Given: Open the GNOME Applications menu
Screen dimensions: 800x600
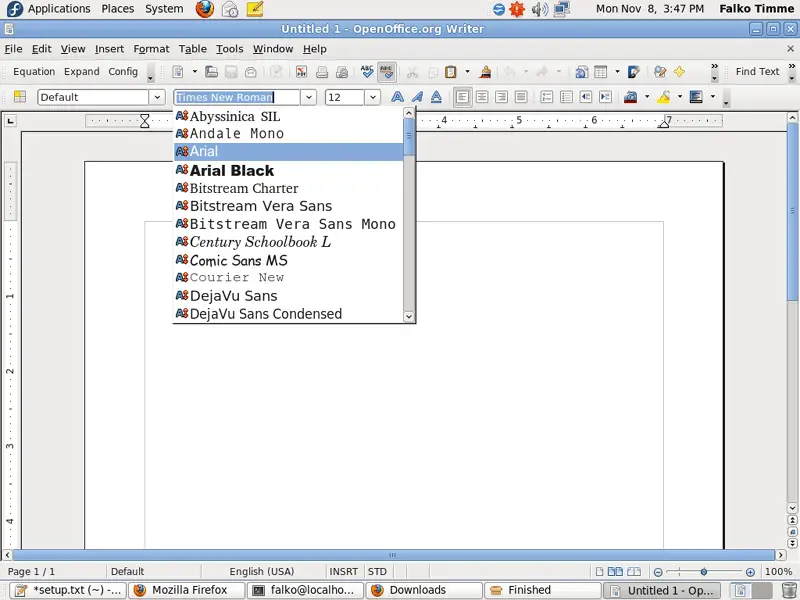Looking at the screenshot, I should pyautogui.click(x=48, y=9).
